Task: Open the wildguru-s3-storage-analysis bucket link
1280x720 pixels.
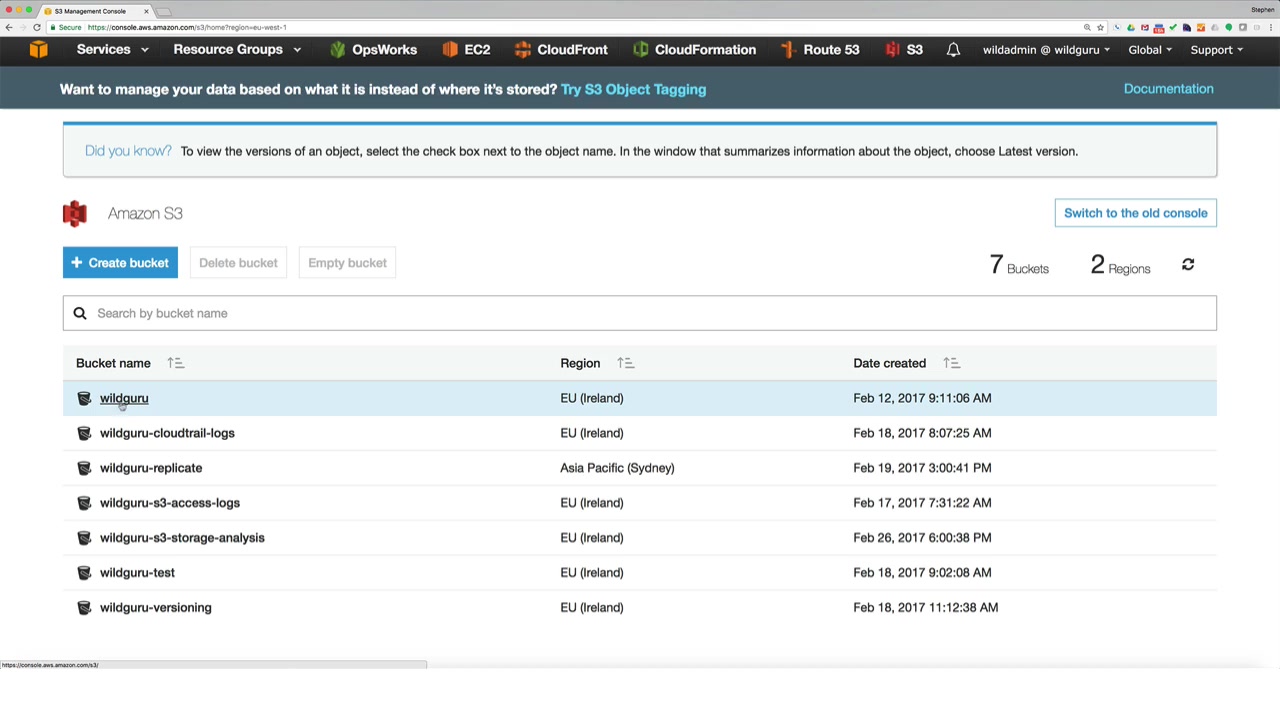Action: (x=182, y=538)
